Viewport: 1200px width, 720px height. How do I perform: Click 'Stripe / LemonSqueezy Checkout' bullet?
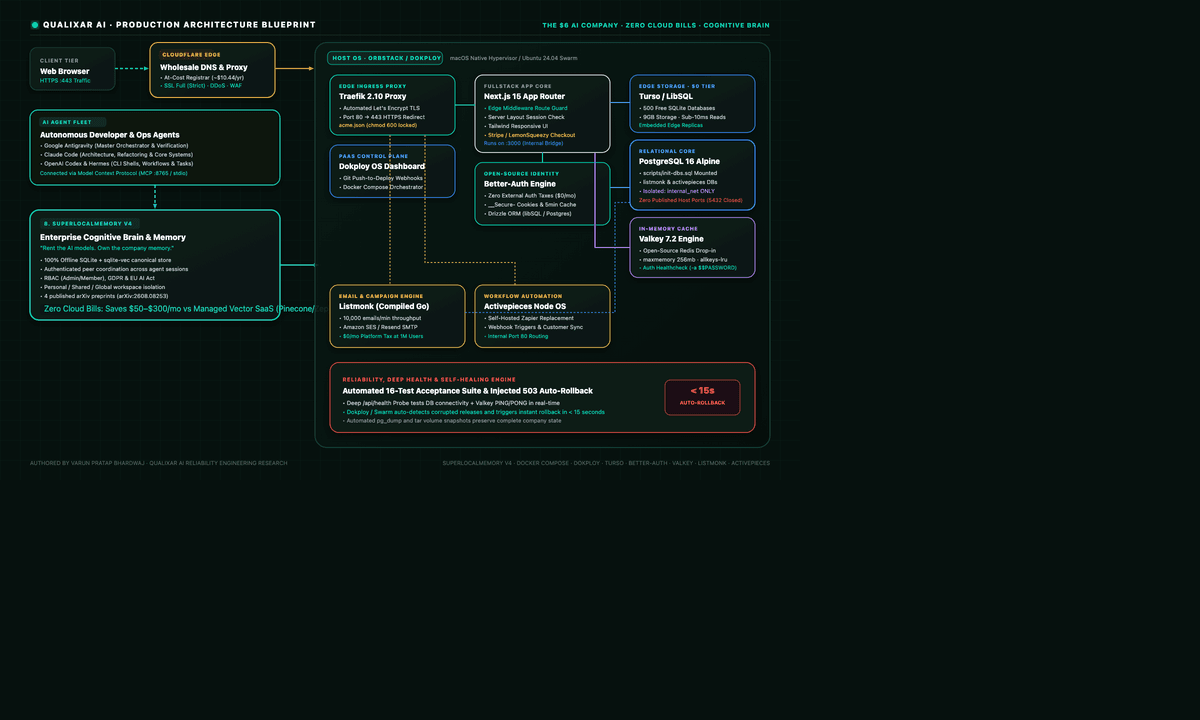point(529,135)
